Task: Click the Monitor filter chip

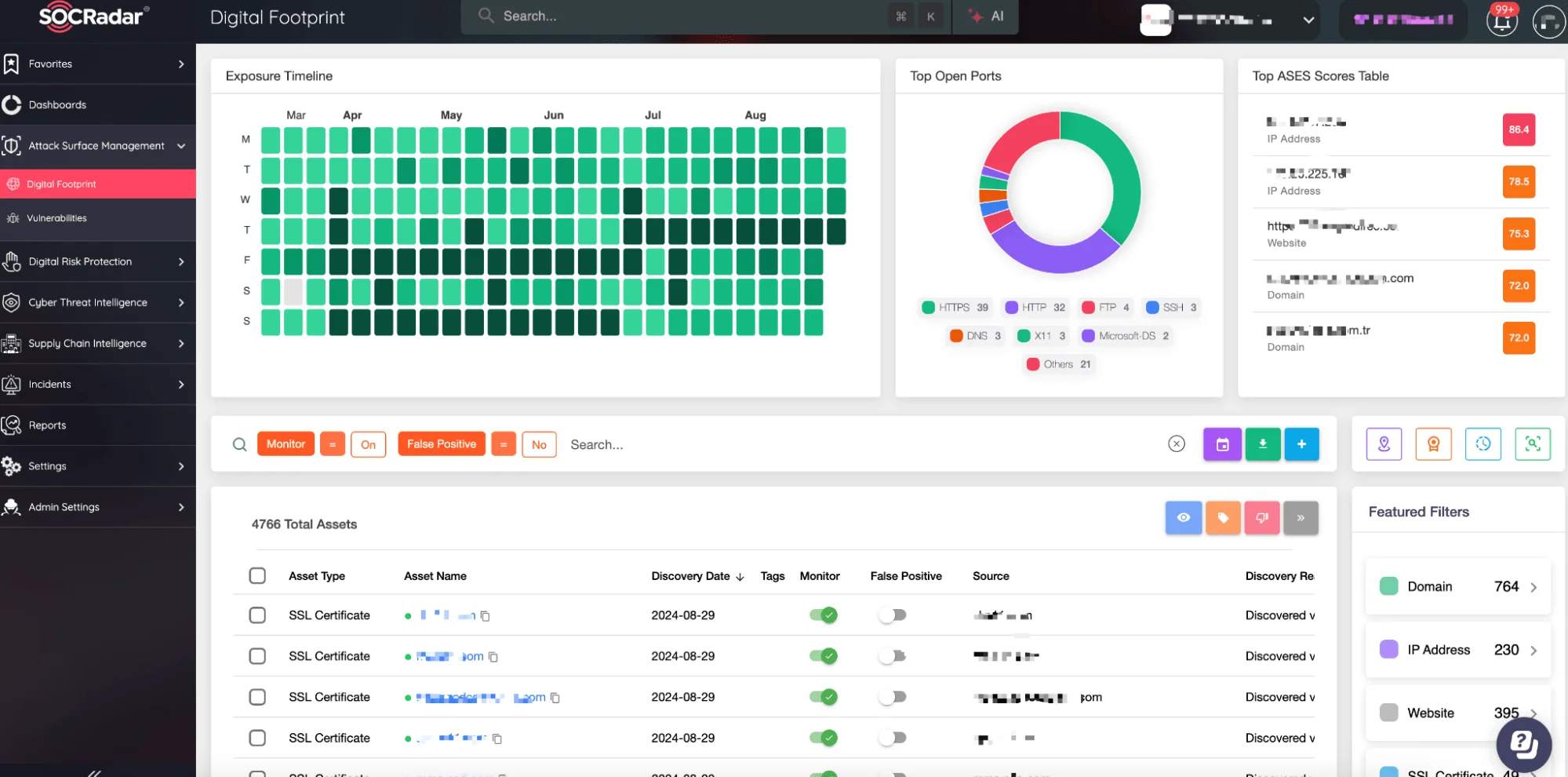Action: coord(286,444)
